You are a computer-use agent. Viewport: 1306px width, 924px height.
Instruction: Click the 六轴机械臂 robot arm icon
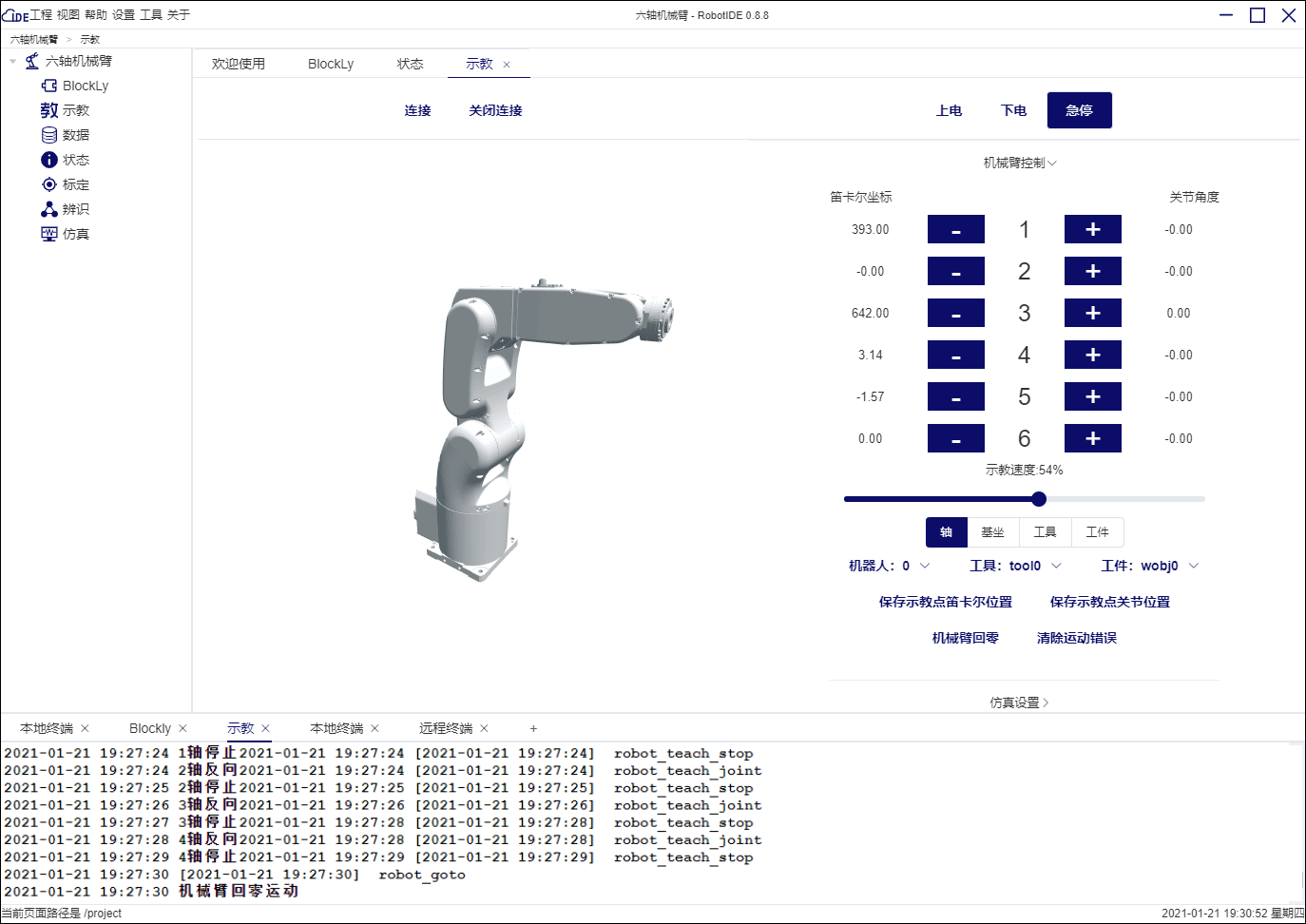[32, 61]
